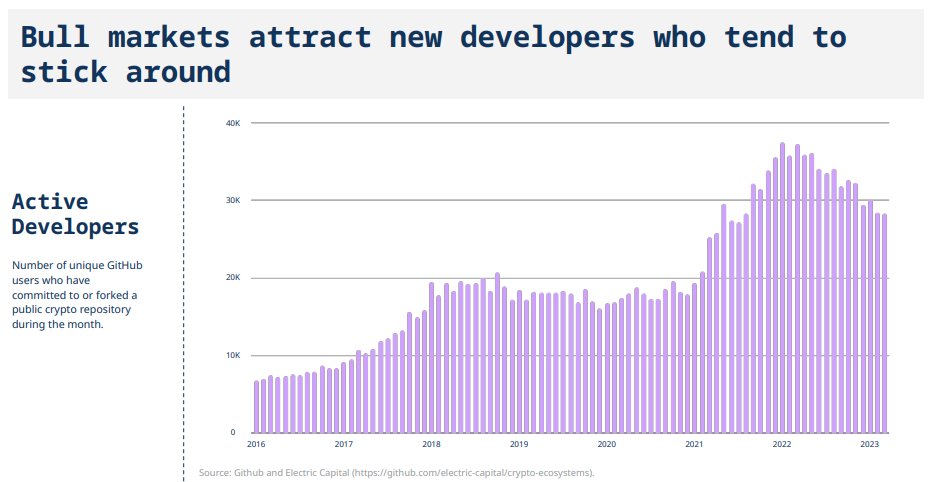
Task: Click the 40K y-axis label
Action: pyautogui.click(x=231, y=123)
